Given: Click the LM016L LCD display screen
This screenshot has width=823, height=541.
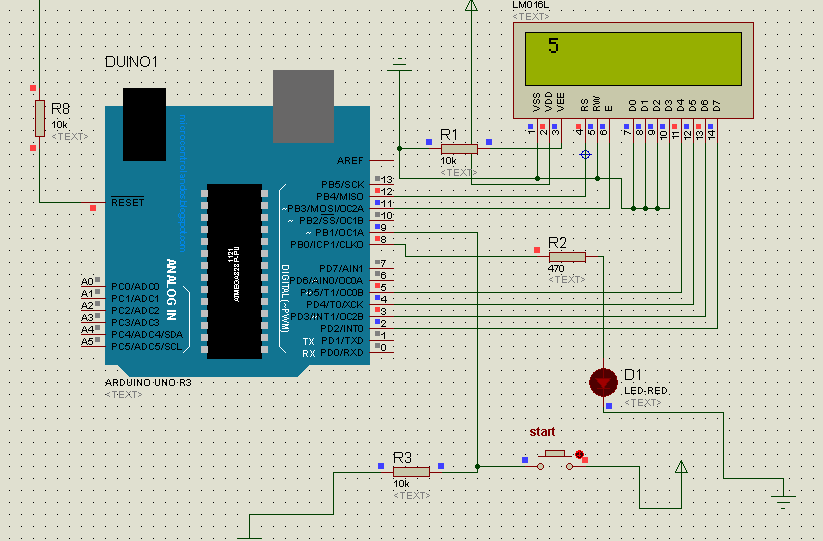Looking at the screenshot, I should click(633, 59).
